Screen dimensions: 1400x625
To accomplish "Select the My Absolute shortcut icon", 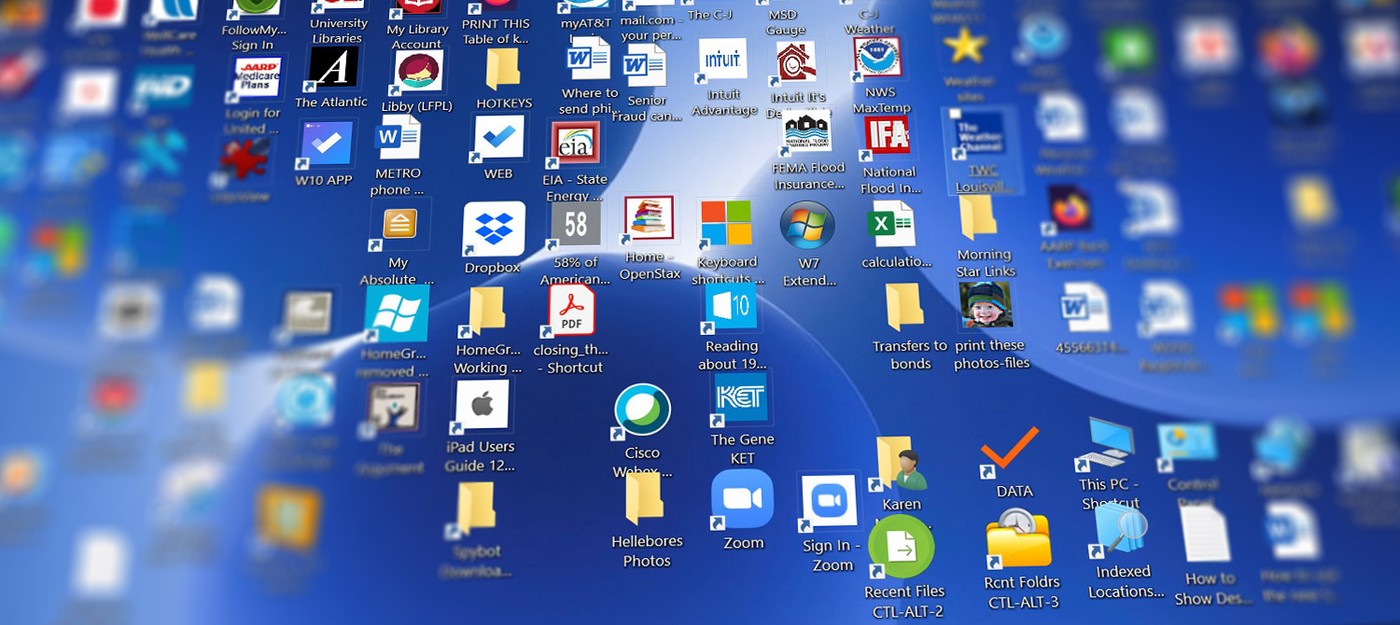I will (x=399, y=224).
